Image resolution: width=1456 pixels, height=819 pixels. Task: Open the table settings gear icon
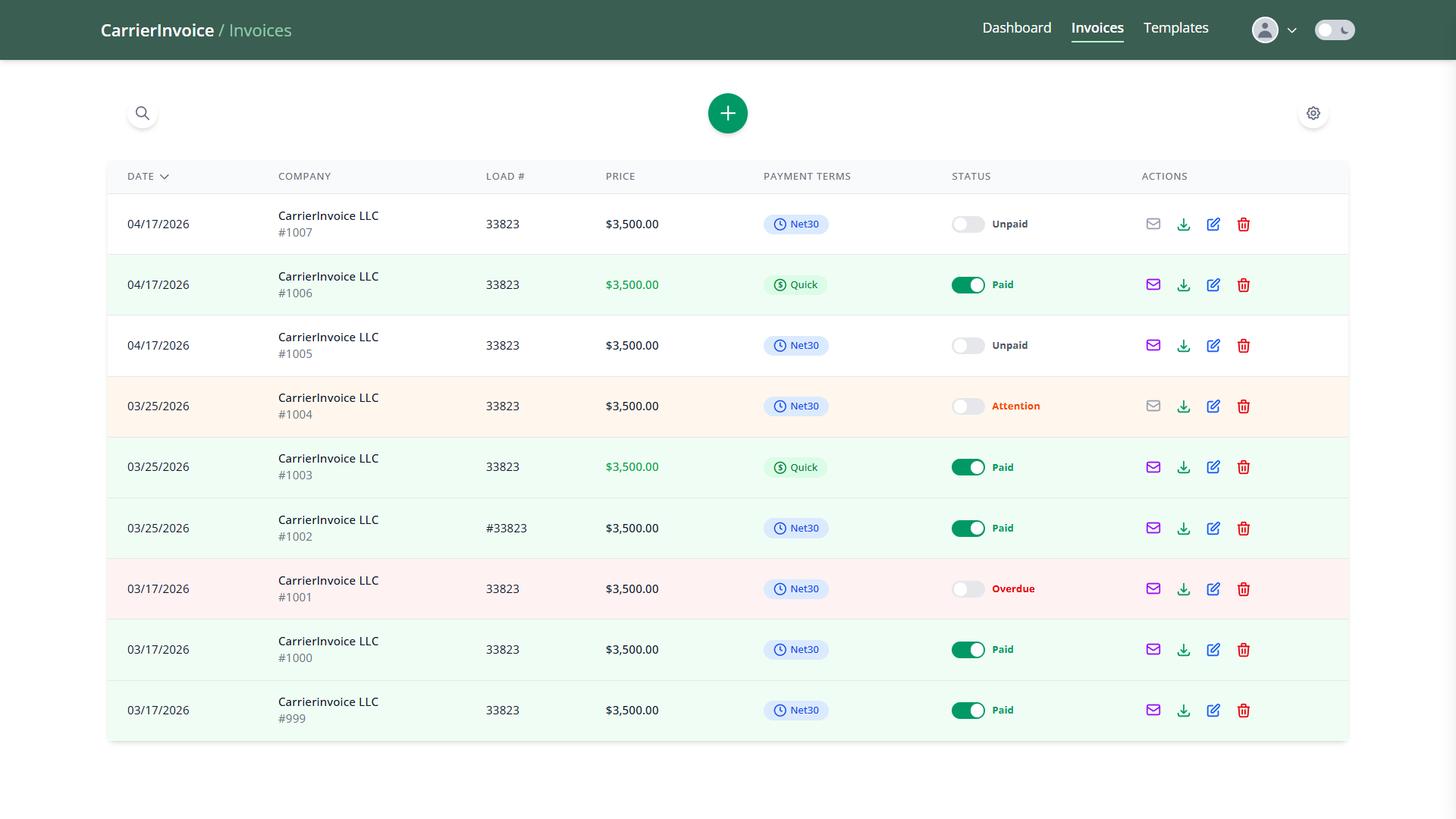[x=1313, y=114]
